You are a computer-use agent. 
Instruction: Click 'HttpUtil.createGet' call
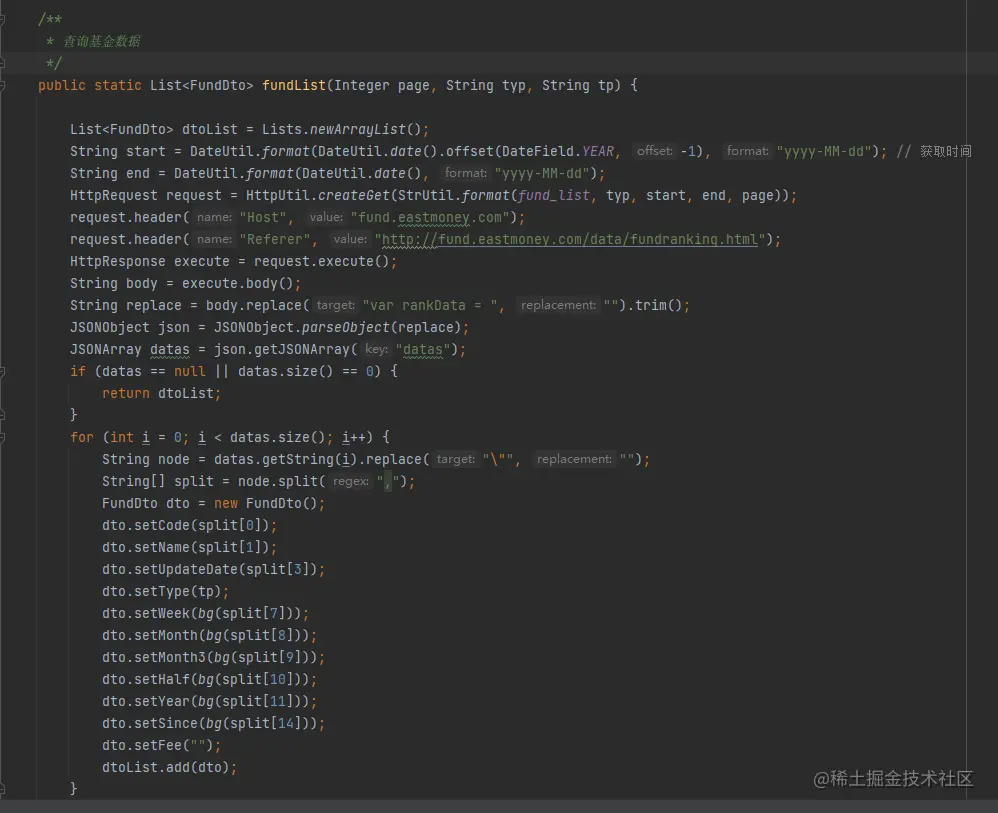click(318, 195)
